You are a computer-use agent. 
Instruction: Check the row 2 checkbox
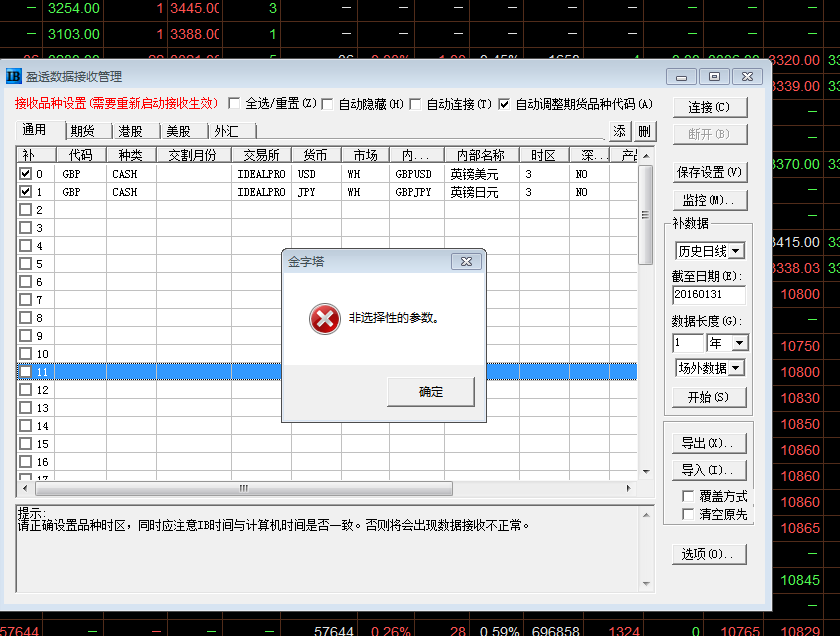[x=25, y=209]
